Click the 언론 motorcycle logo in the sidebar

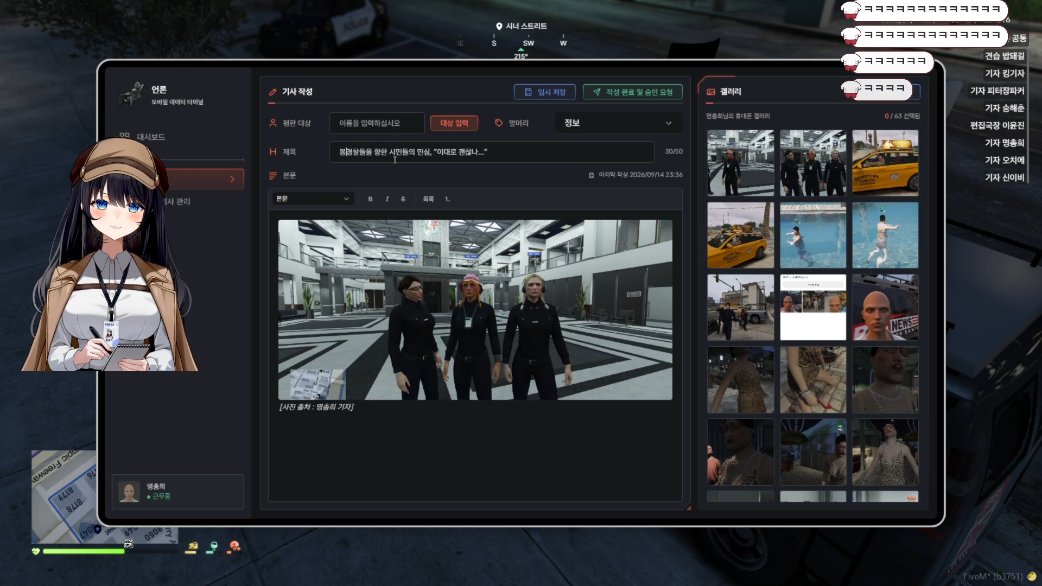132,94
